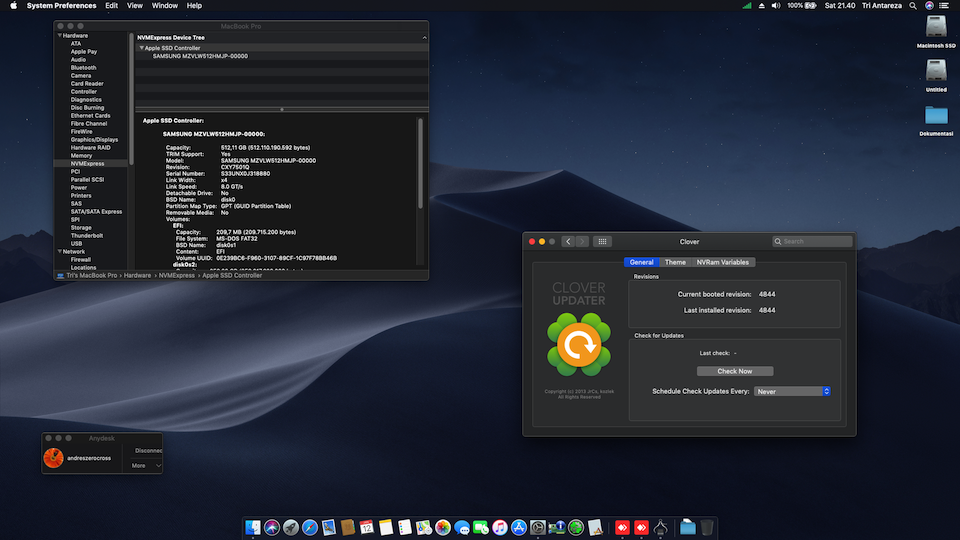The width and height of the screenshot is (960, 540).
Task: Click Disconnect button in Anydesk window
Action: 148,451
